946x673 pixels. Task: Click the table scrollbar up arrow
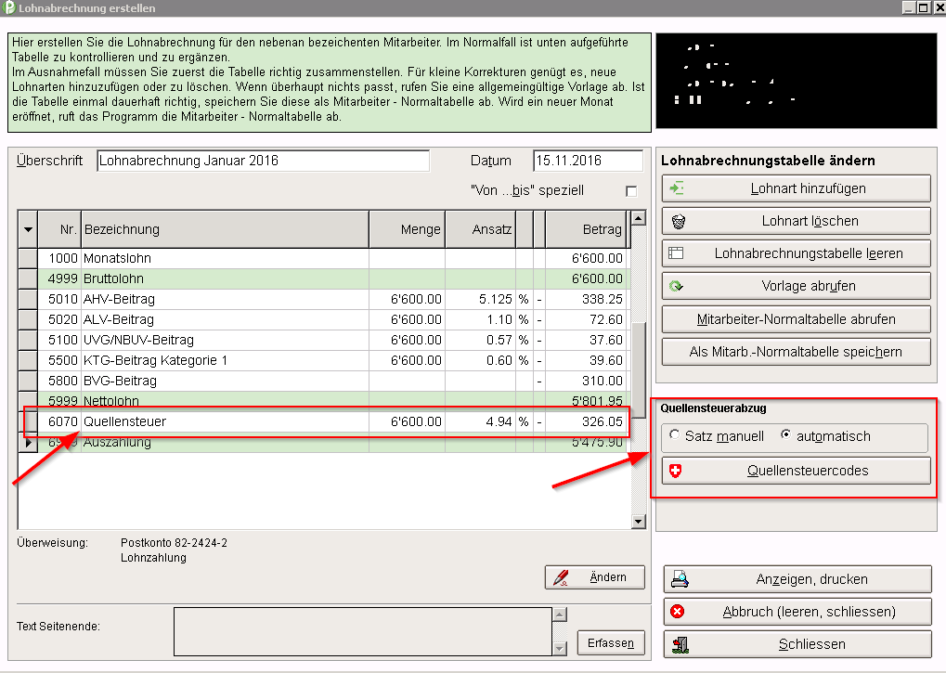click(x=638, y=217)
